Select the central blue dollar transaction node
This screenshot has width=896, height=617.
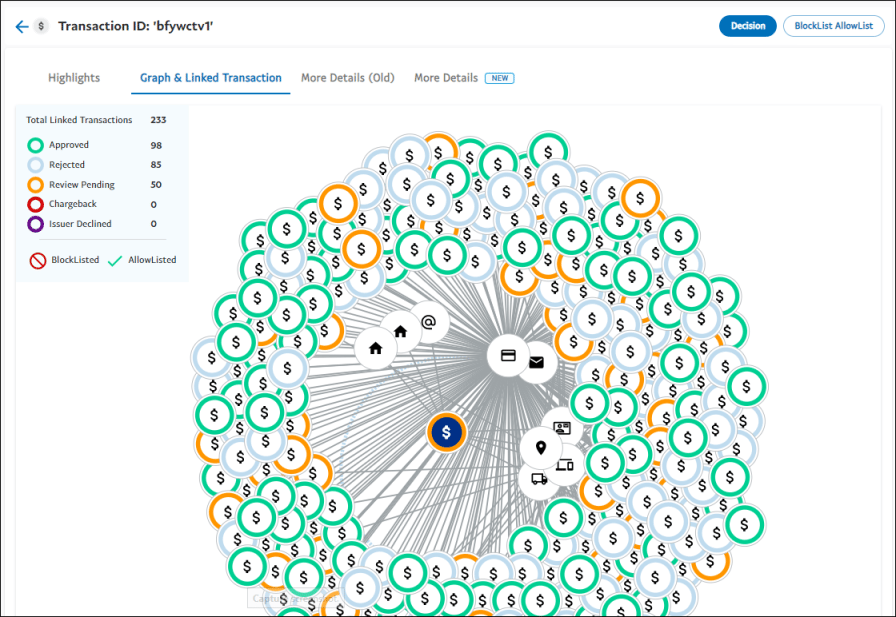tap(447, 432)
